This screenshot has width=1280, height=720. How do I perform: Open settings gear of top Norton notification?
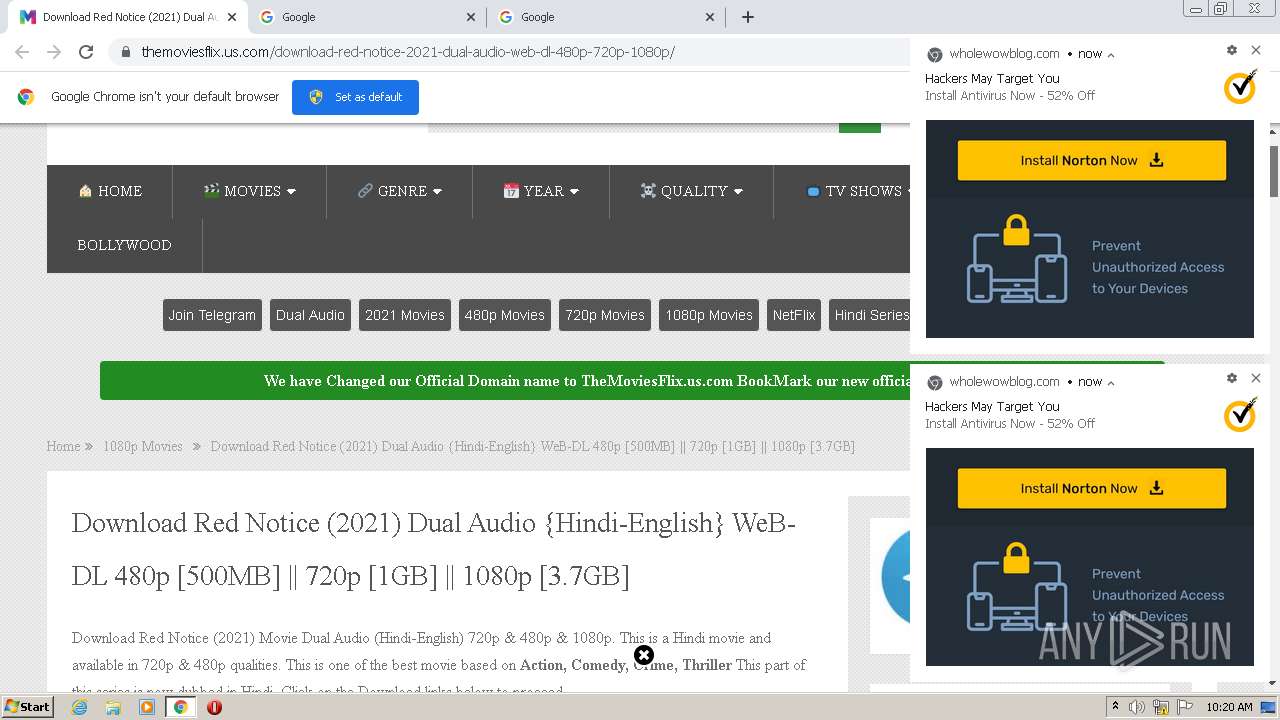coord(1232,50)
